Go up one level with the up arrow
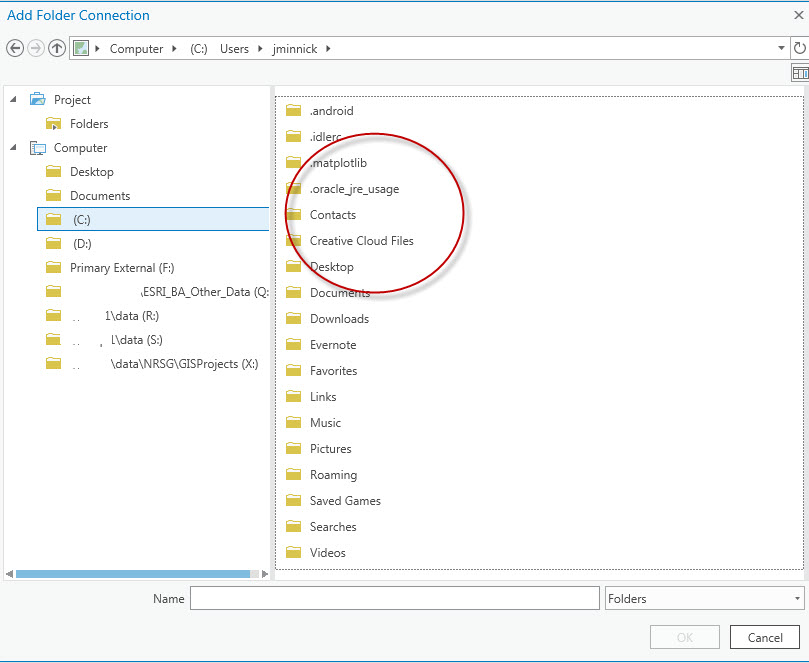Viewport: 809px width, 663px height. 58,47
